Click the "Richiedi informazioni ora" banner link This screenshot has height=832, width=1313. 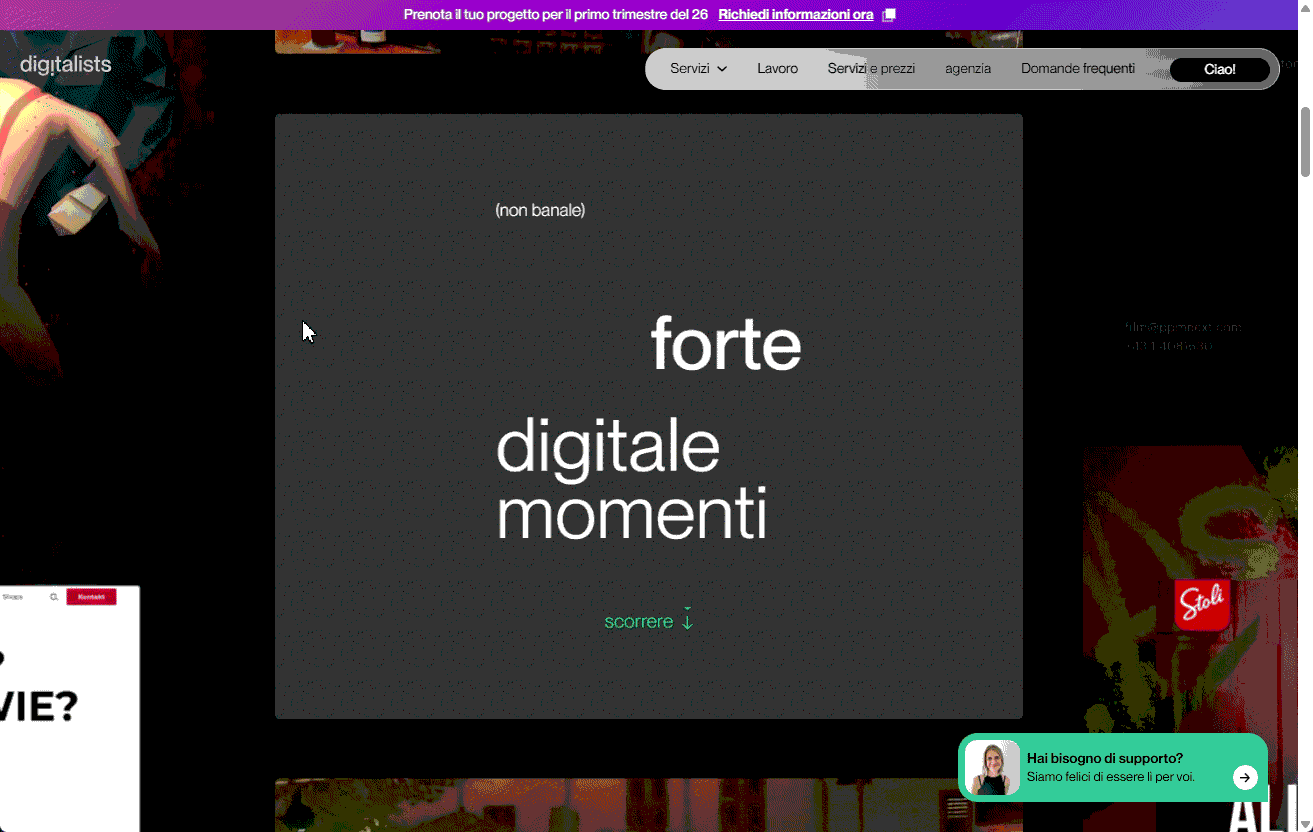pos(795,14)
